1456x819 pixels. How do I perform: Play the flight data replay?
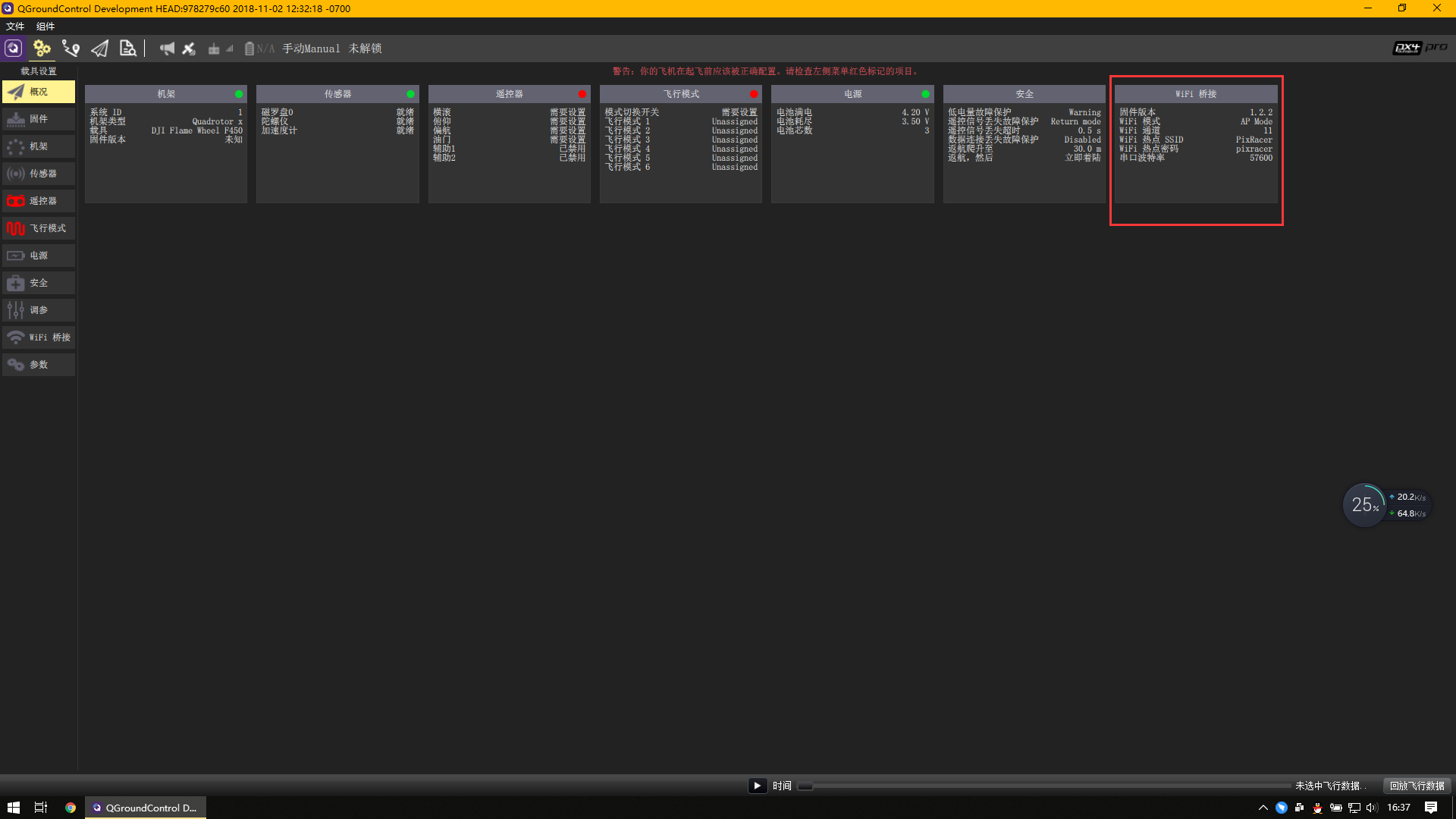[757, 786]
